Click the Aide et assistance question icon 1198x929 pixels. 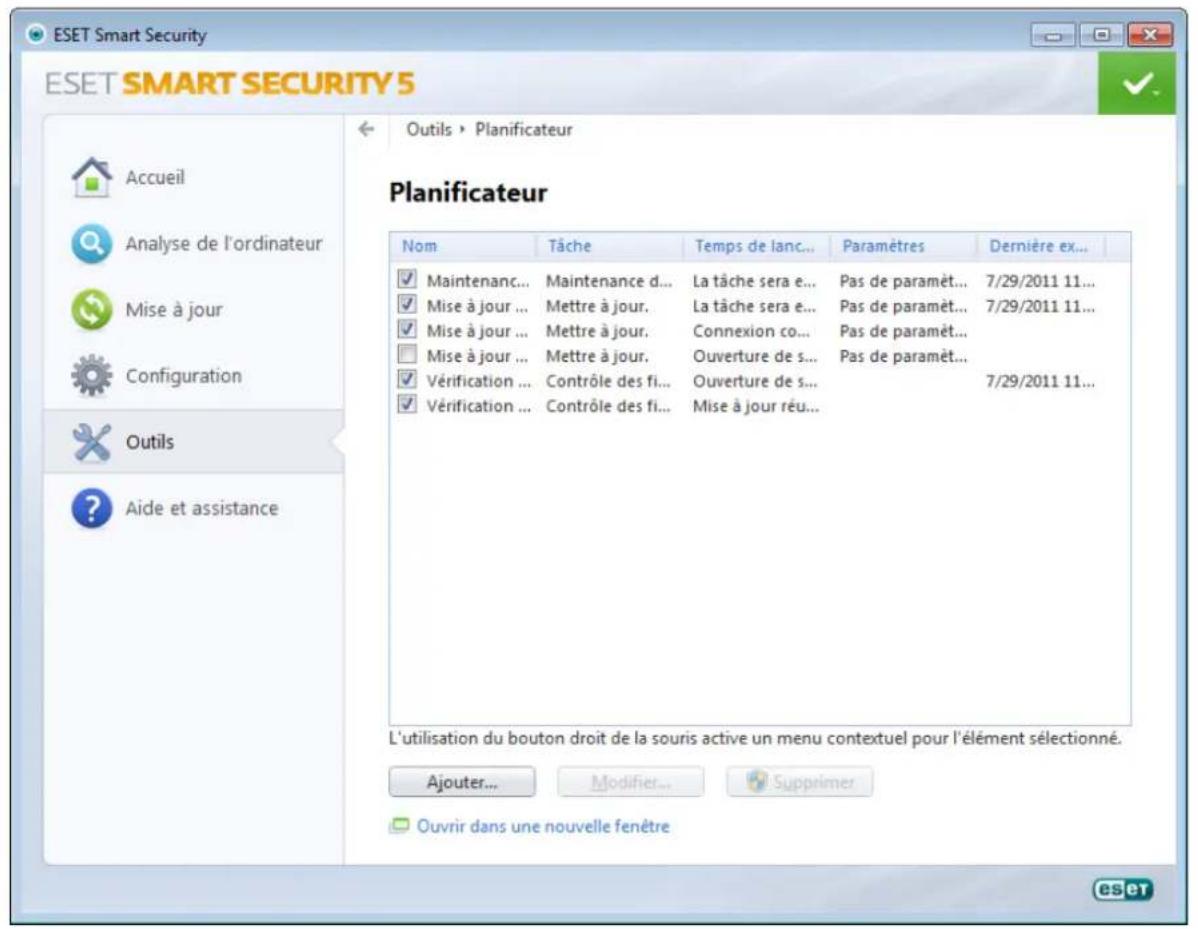(x=92, y=508)
